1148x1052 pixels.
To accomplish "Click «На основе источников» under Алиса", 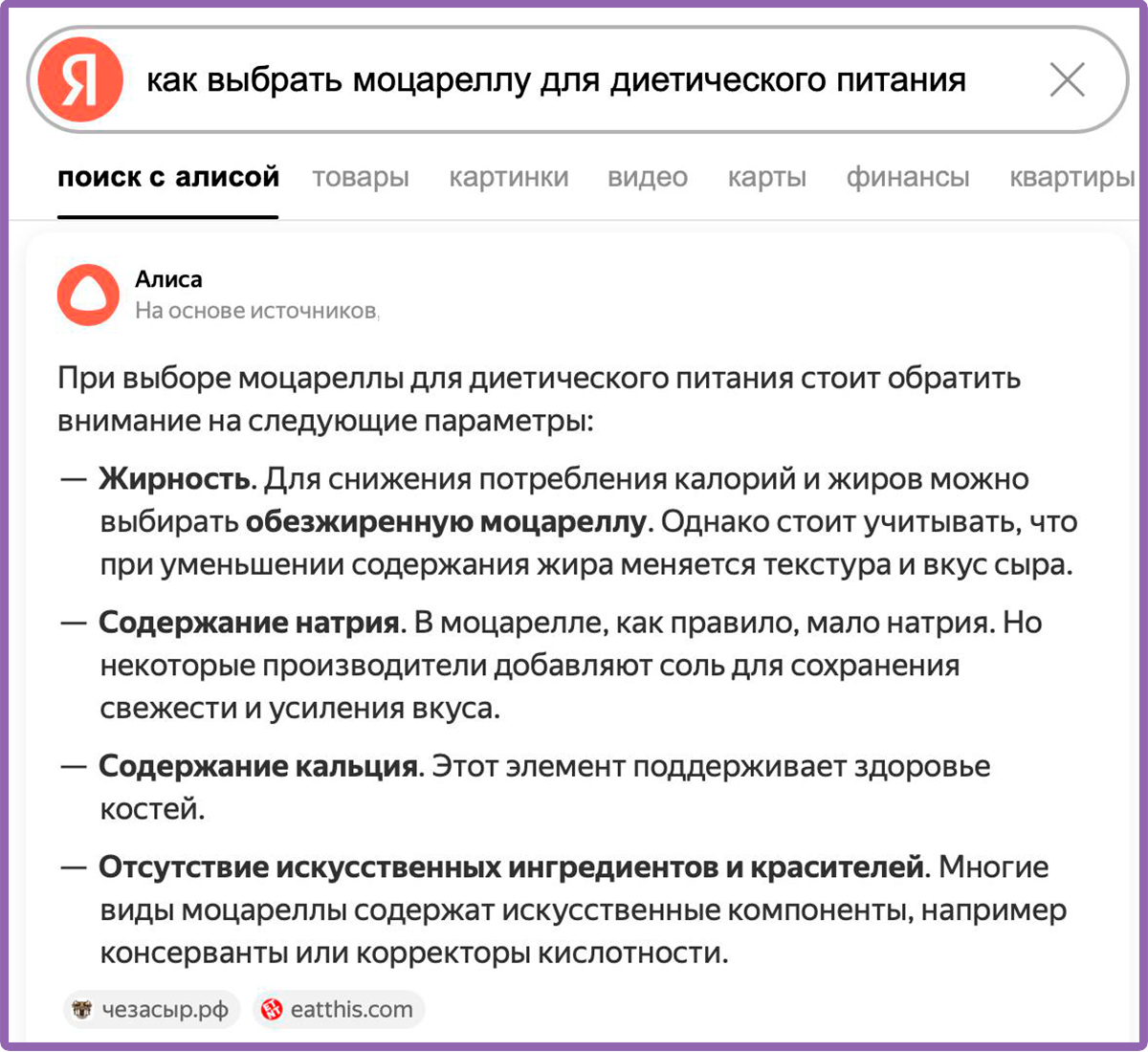I will (255, 311).
